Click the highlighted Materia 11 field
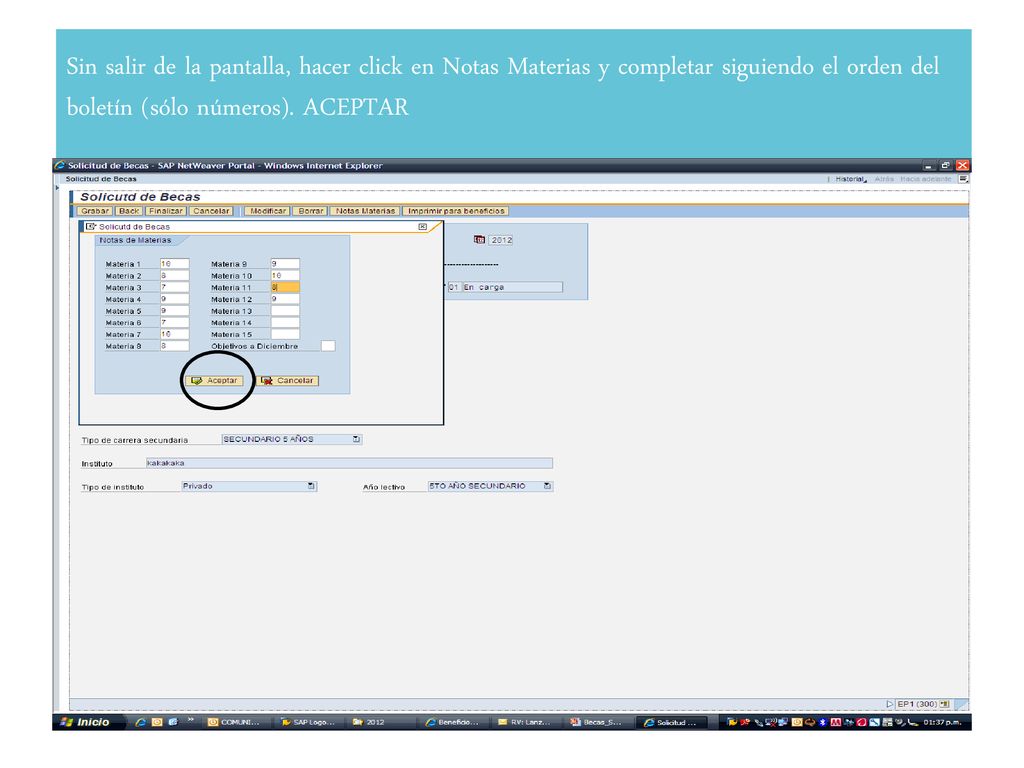Screen dimensions: 1024x768 click(x=285, y=287)
